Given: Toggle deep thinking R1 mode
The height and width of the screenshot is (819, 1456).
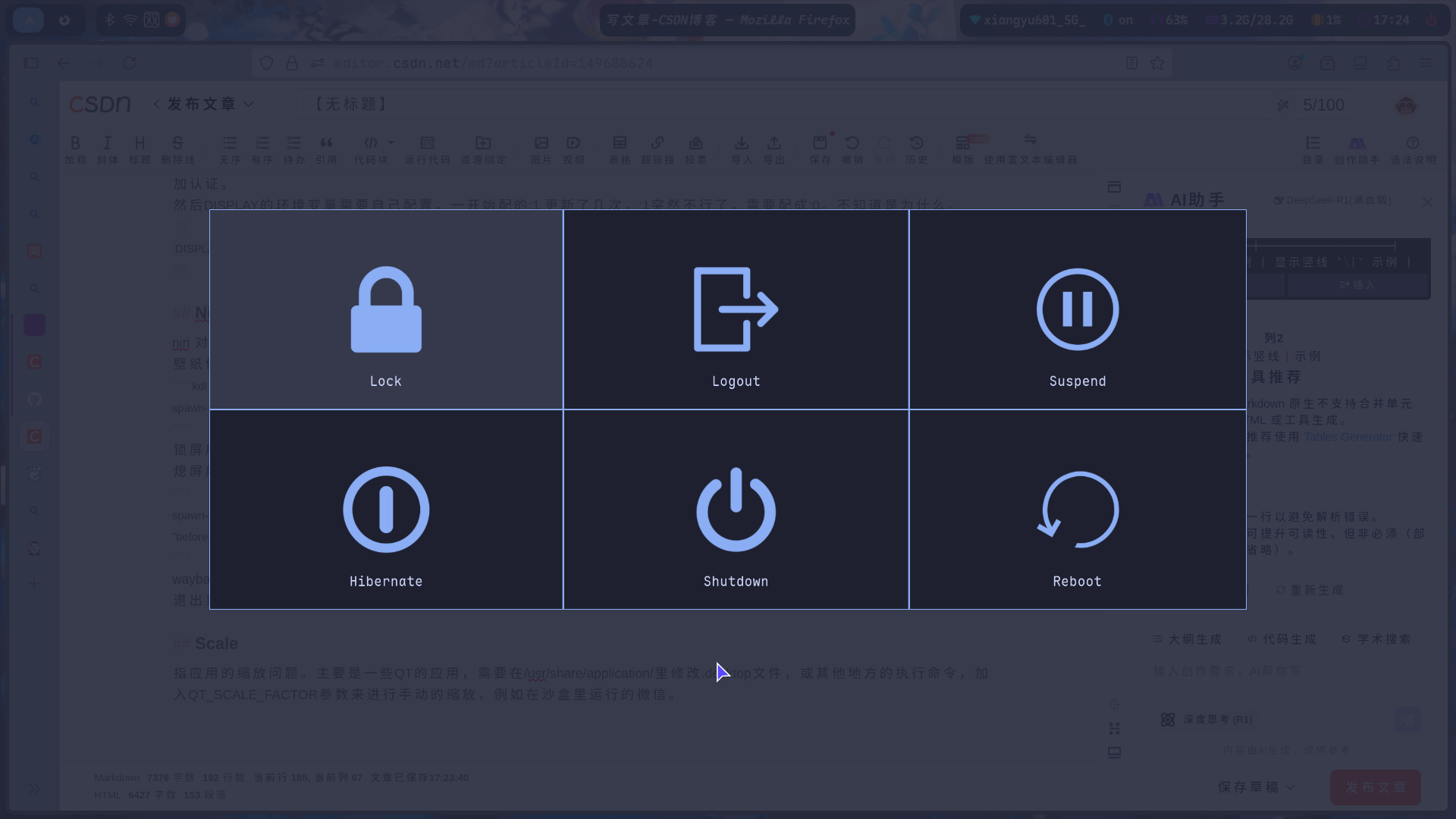Looking at the screenshot, I should [x=1207, y=719].
